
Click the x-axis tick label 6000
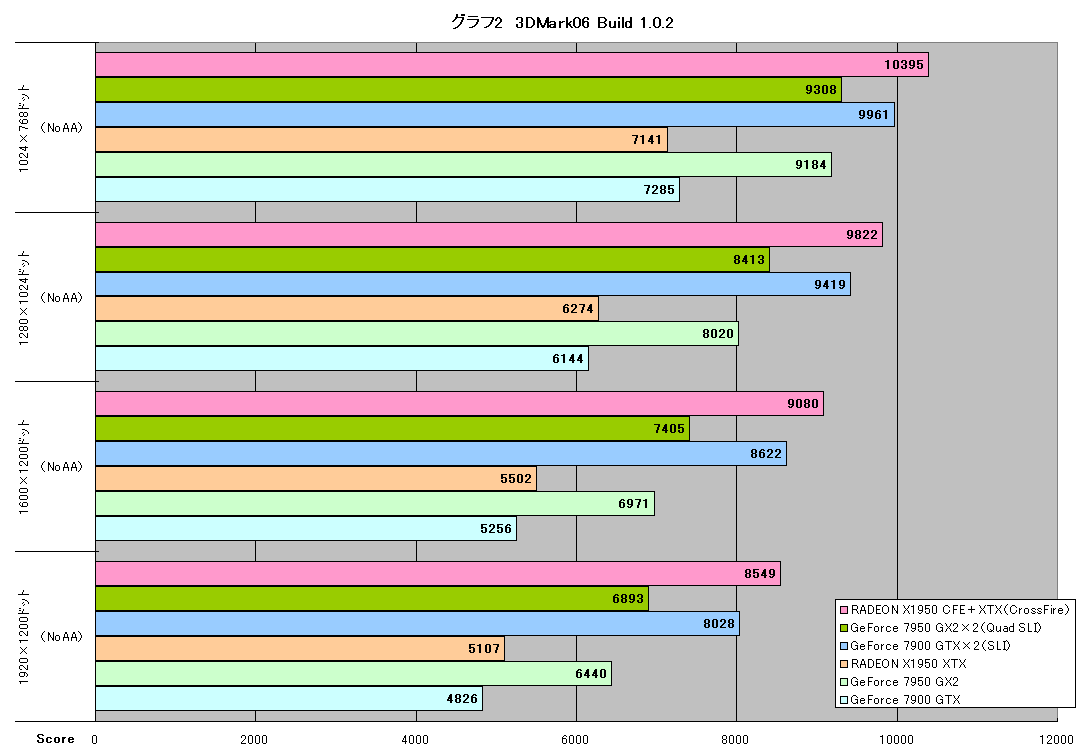[574, 740]
